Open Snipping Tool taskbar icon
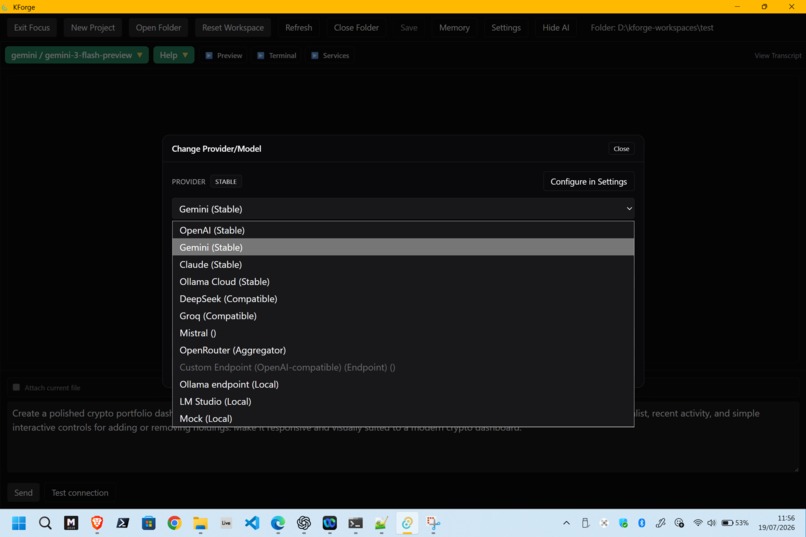The image size is (806, 537). click(x=433, y=523)
